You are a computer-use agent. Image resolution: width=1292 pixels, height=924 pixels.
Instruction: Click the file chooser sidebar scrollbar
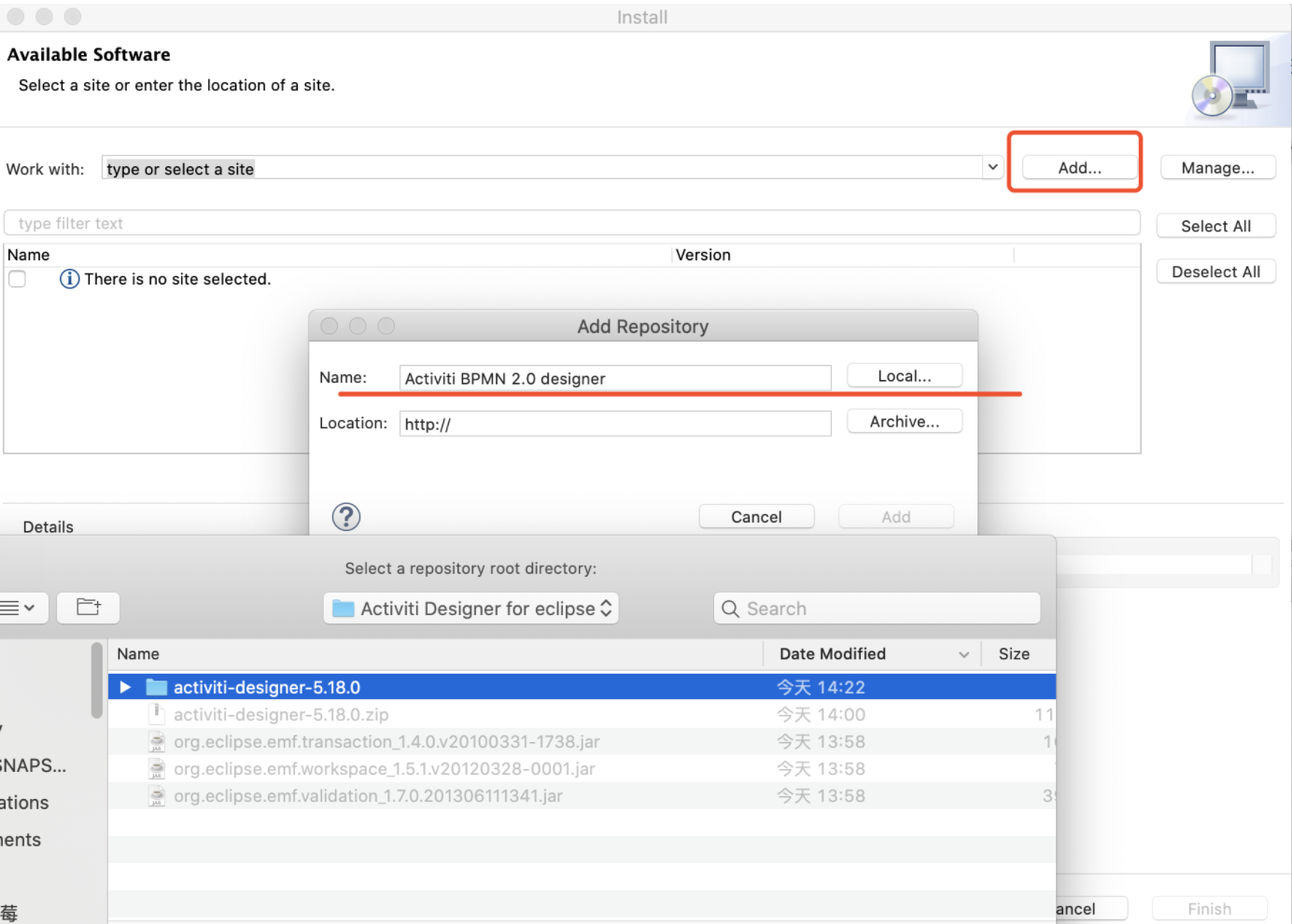click(96, 680)
